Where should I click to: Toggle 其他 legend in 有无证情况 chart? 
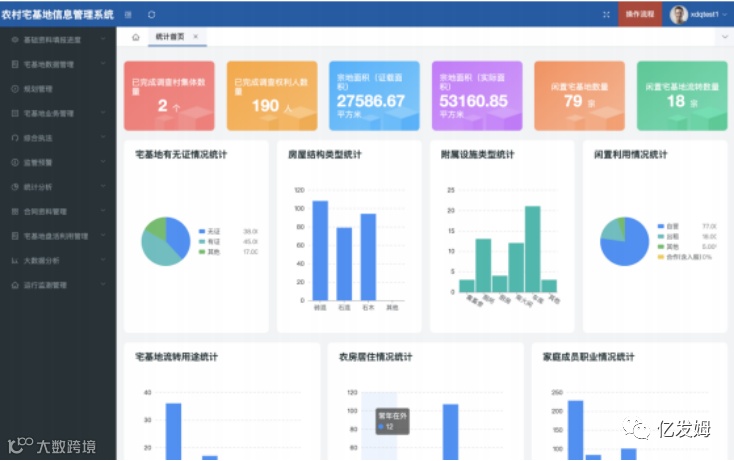pos(209,252)
